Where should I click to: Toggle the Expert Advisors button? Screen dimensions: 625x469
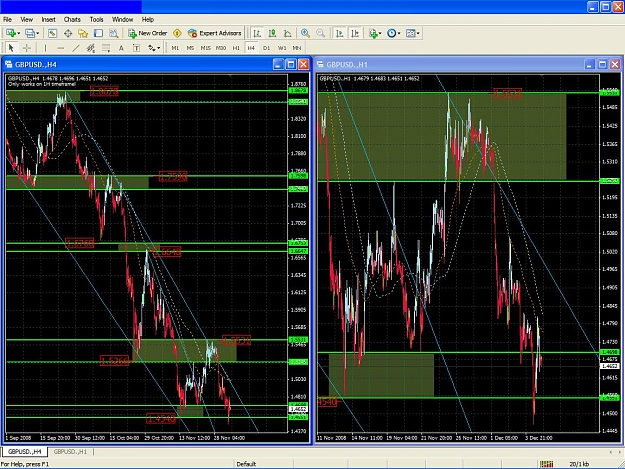[x=214, y=33]
